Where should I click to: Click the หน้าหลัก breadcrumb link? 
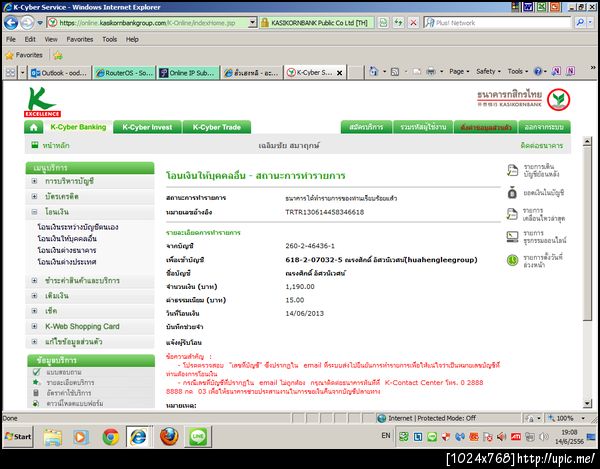pyautogui.click(x=56, y=145)
